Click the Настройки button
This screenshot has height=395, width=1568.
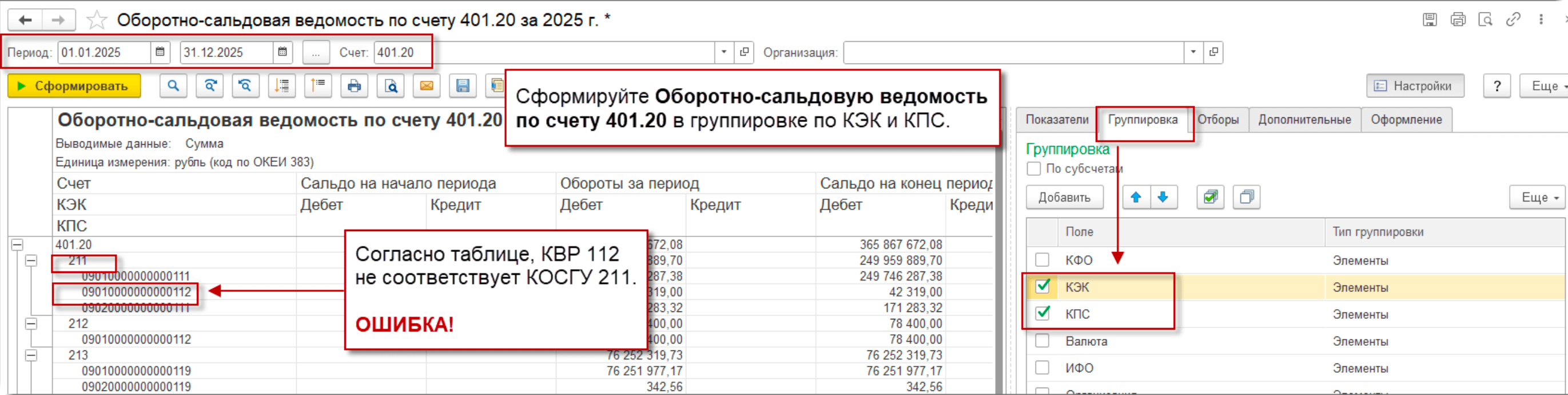(1415, 86)
